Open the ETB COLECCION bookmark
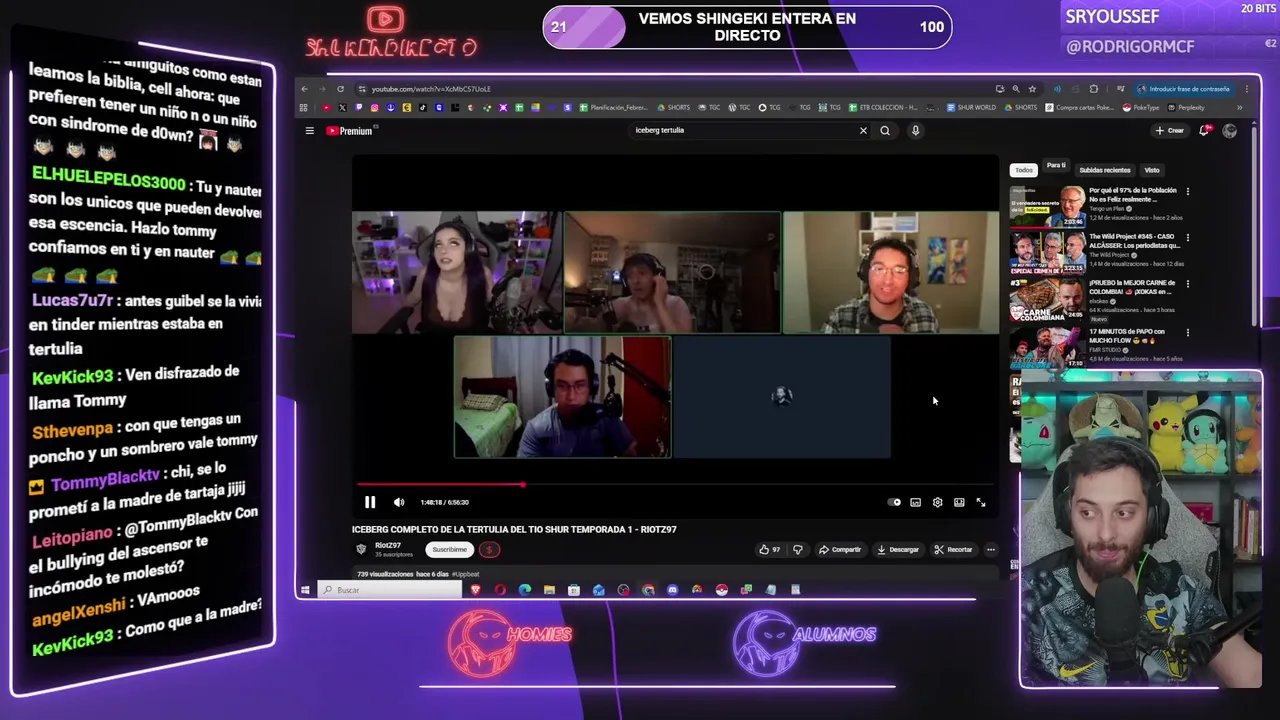Image resolution: width=1280 pixels, height=720 pixels. [x=883, y=107]
